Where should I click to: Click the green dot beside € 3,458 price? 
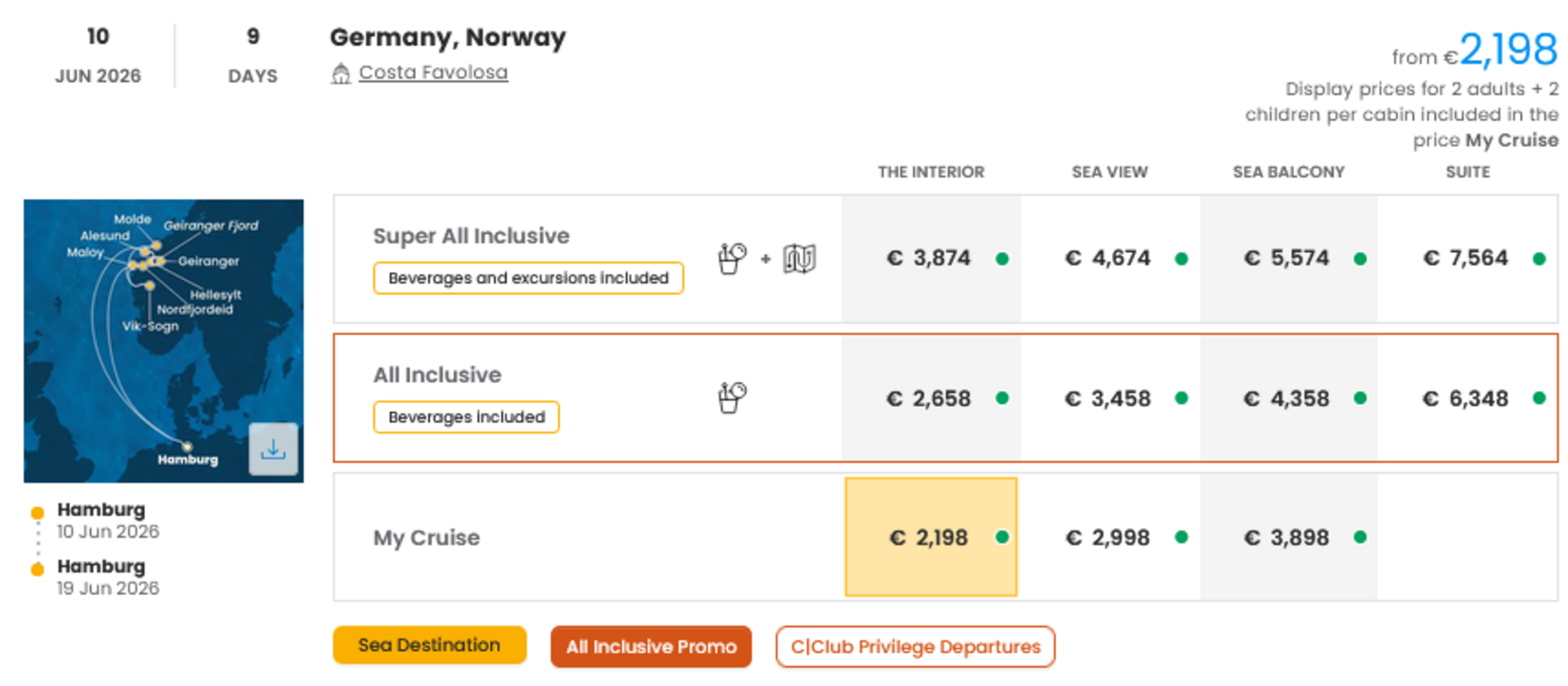[1181, 398]
